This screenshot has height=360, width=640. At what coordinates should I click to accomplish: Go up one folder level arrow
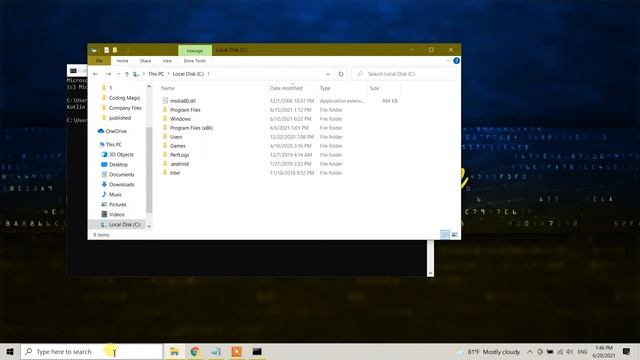[127, 74]
